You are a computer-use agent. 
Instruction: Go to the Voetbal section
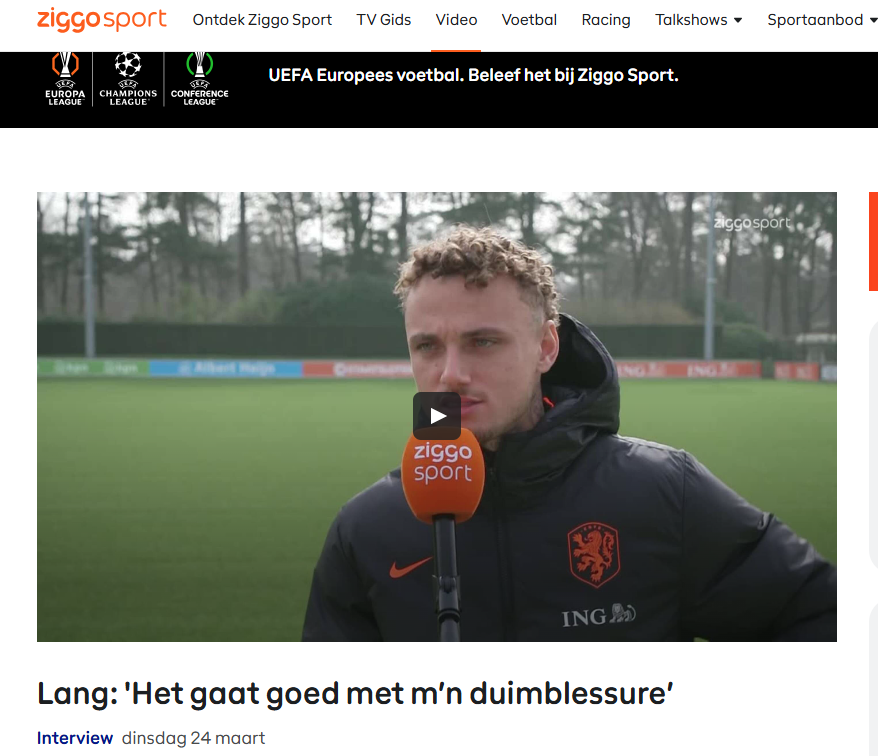click(529, 20)
